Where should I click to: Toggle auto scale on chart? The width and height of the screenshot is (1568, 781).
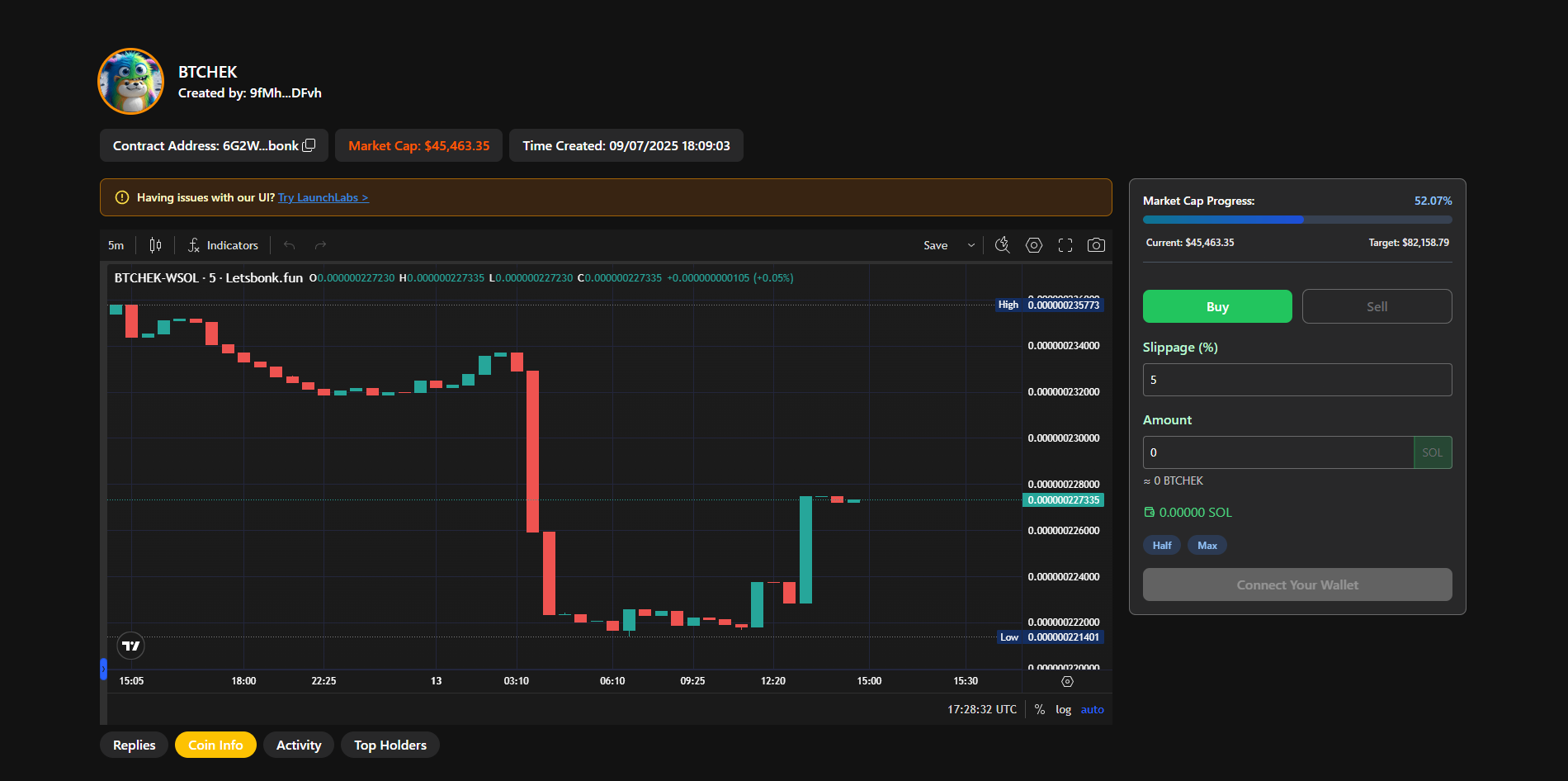(x=1092, y=709)
